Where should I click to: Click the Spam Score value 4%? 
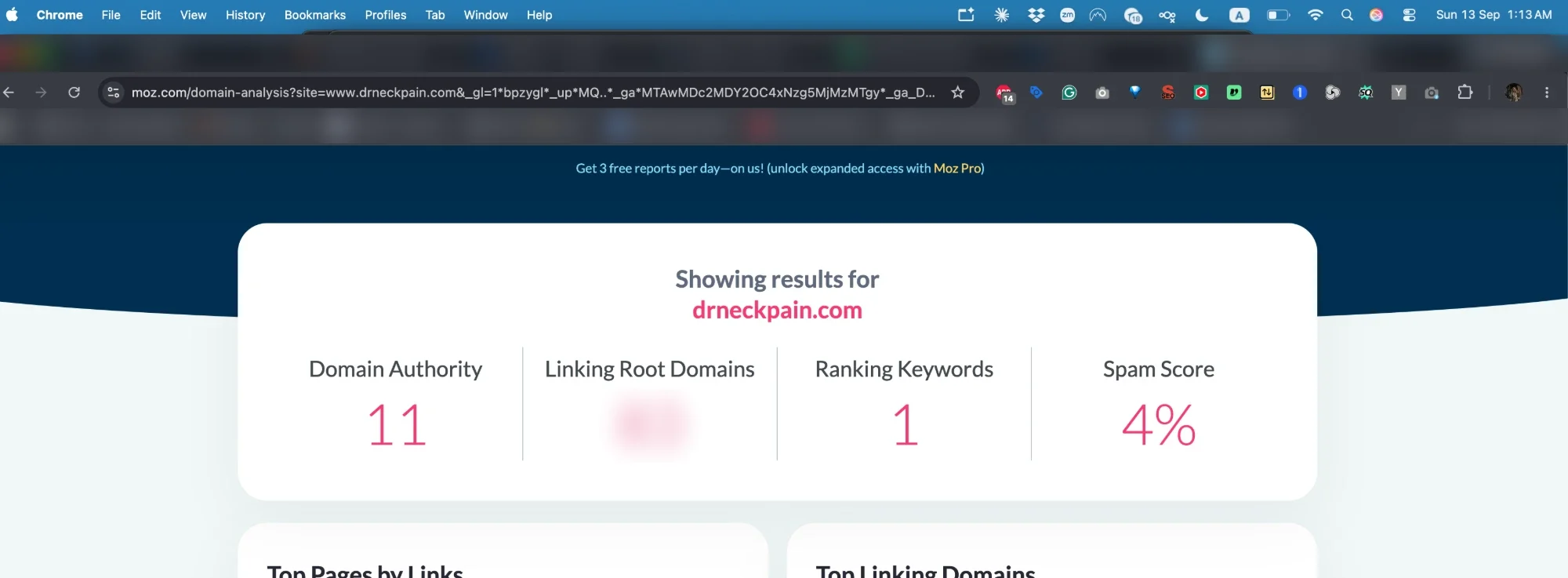coord(1159,425)
